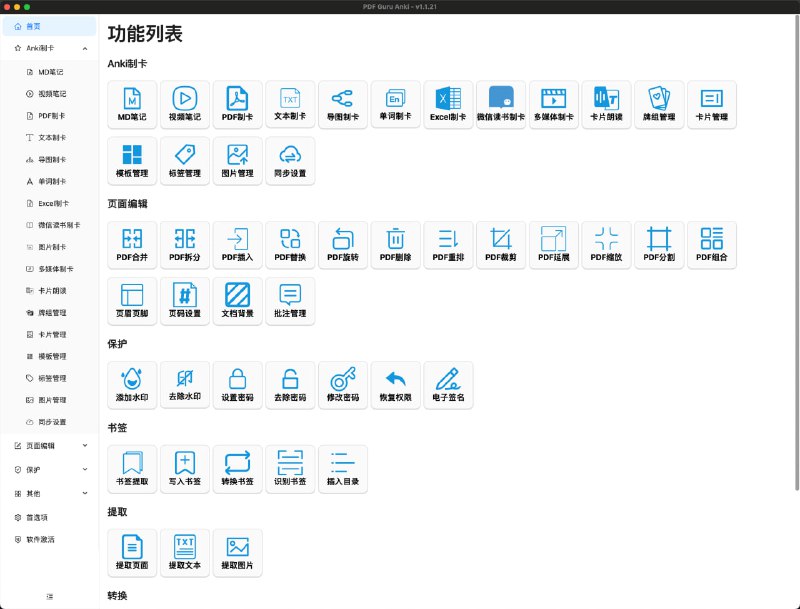Screen dimensions: 800x609
Task: Open the 批注管理 annotation manager
Action: (290, 300)
